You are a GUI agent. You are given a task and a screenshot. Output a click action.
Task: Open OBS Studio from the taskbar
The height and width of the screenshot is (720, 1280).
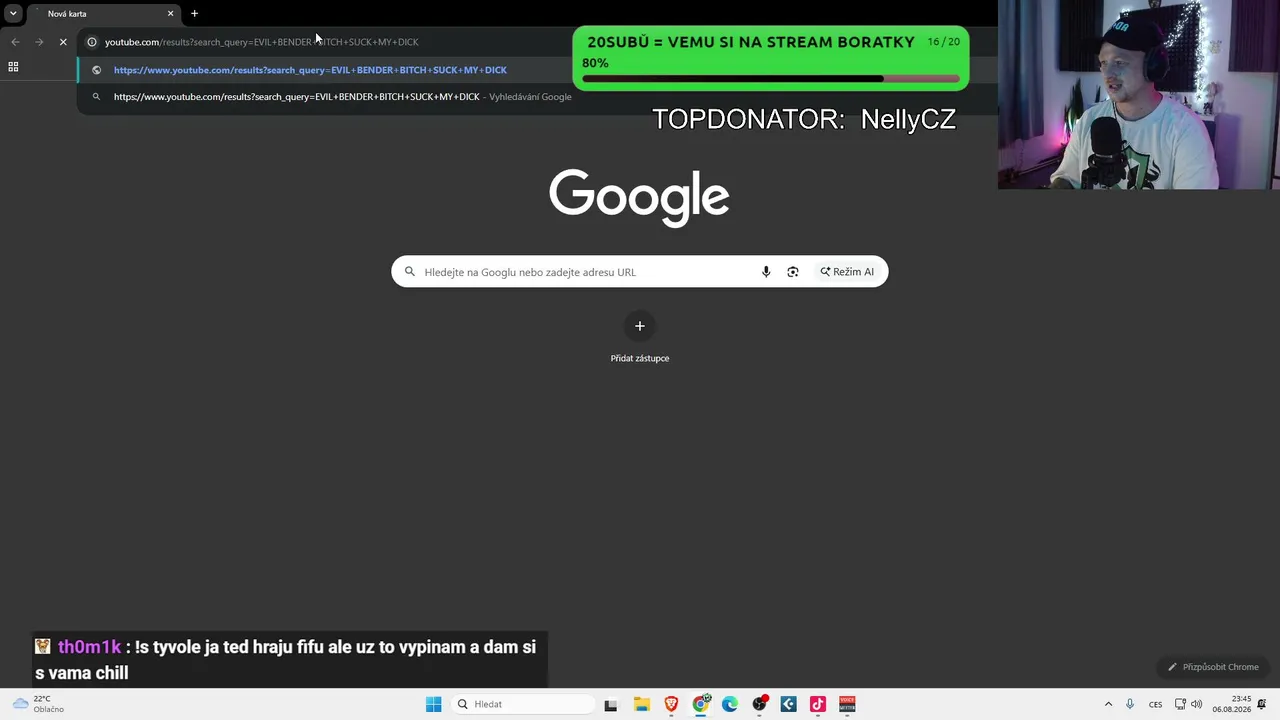point(760,704)
